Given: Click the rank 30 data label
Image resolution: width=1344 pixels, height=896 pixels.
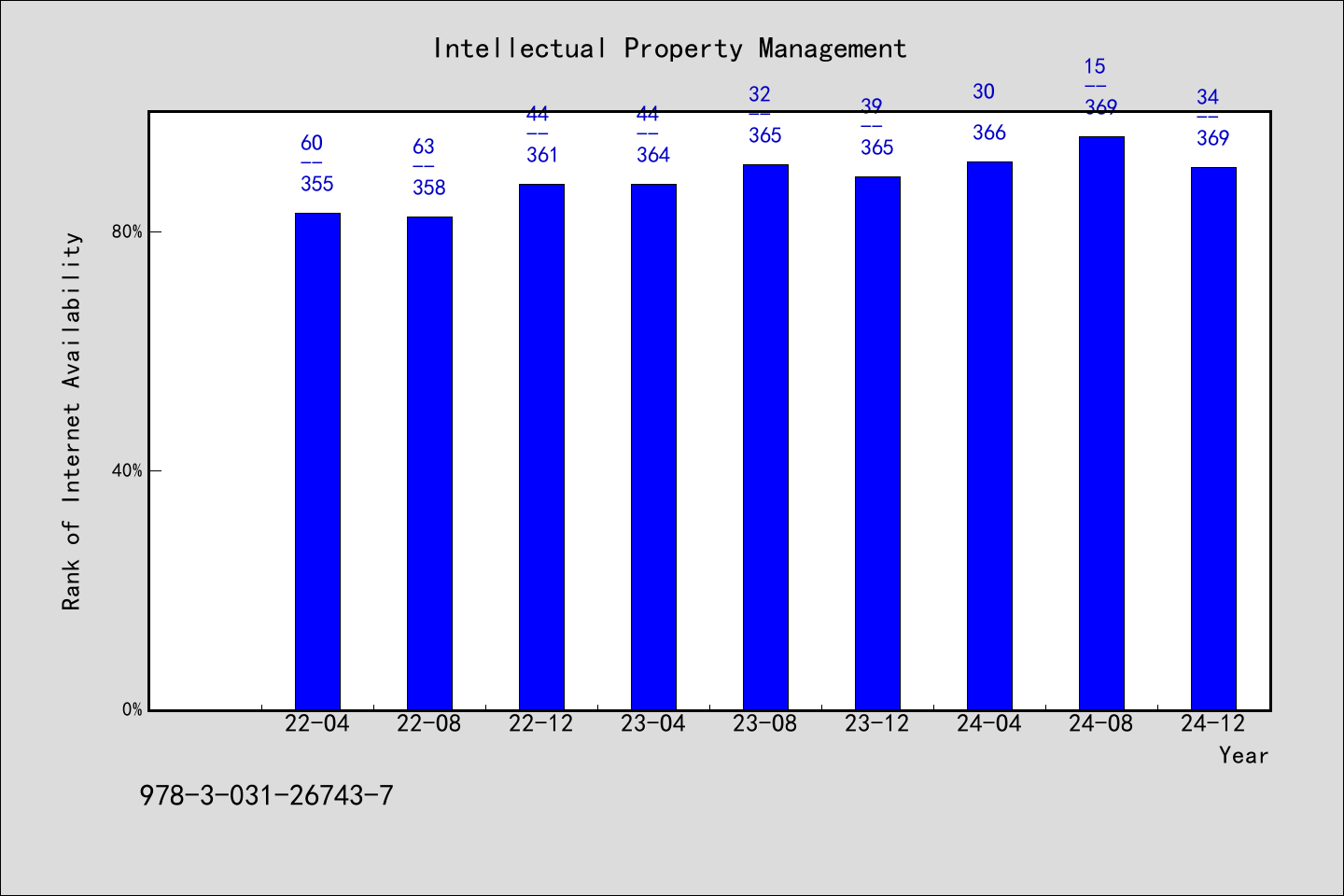Looking at the screenshot, I should tap(984, 91).
